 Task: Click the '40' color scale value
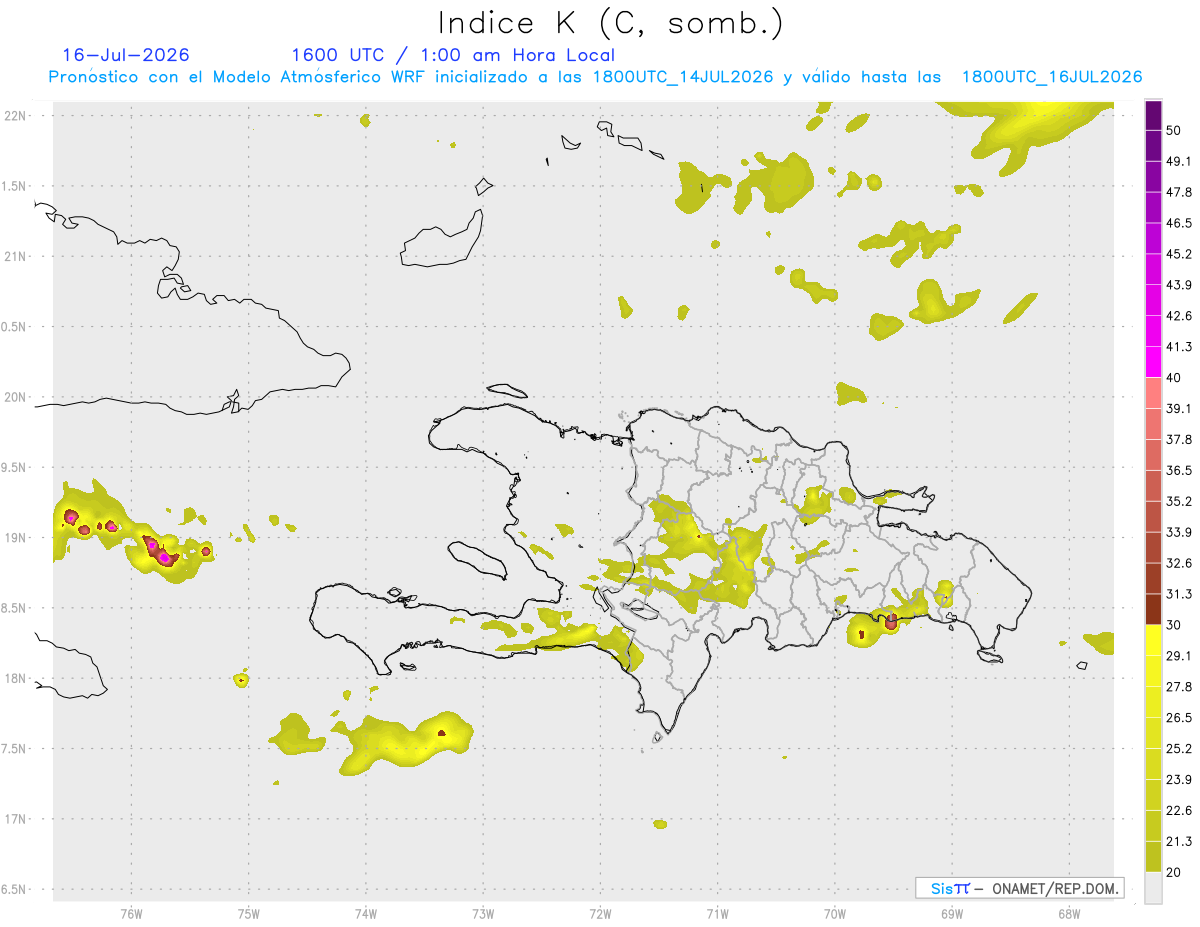[x=1175, y=378]
